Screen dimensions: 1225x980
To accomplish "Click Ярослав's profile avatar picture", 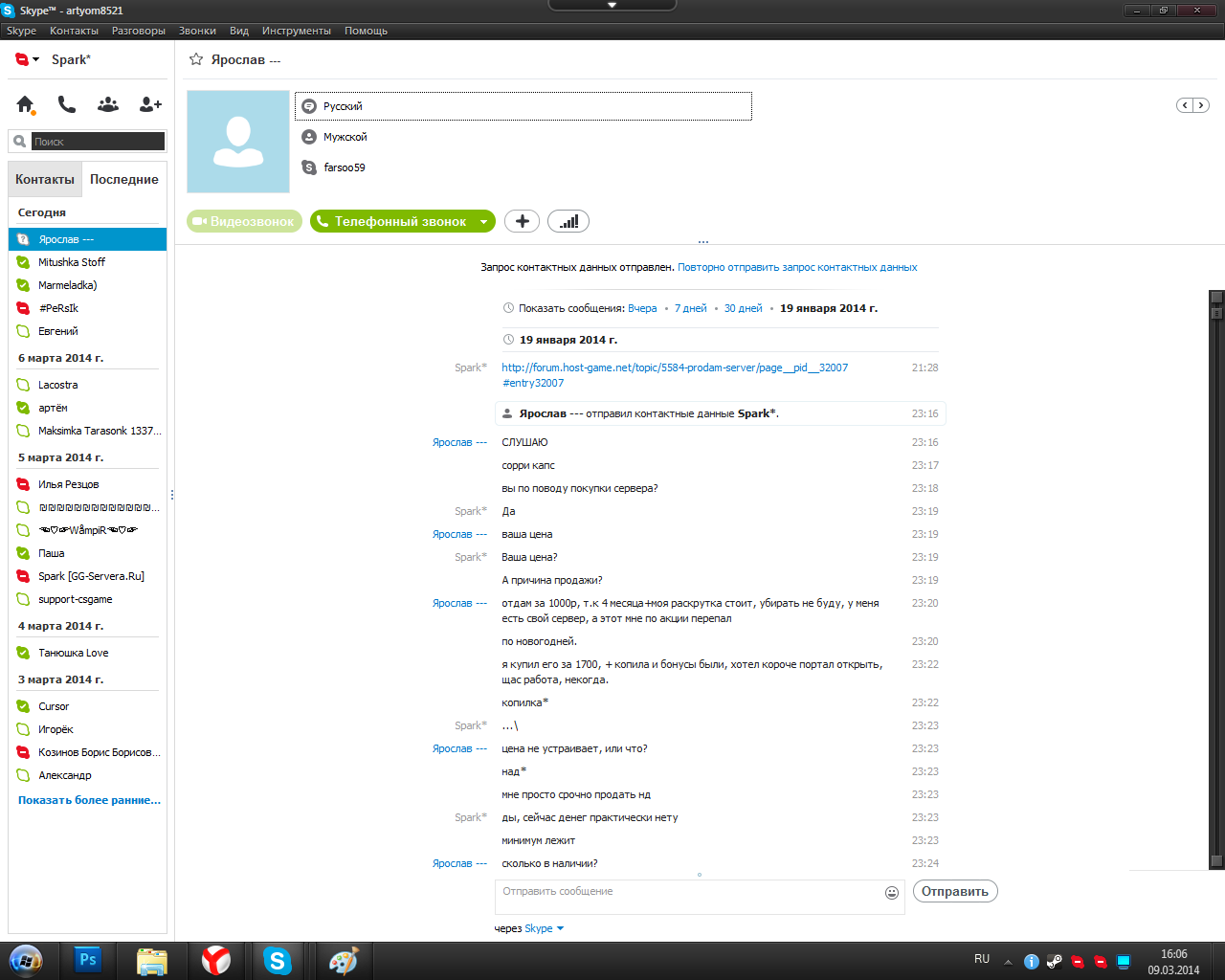I will 238,142.
